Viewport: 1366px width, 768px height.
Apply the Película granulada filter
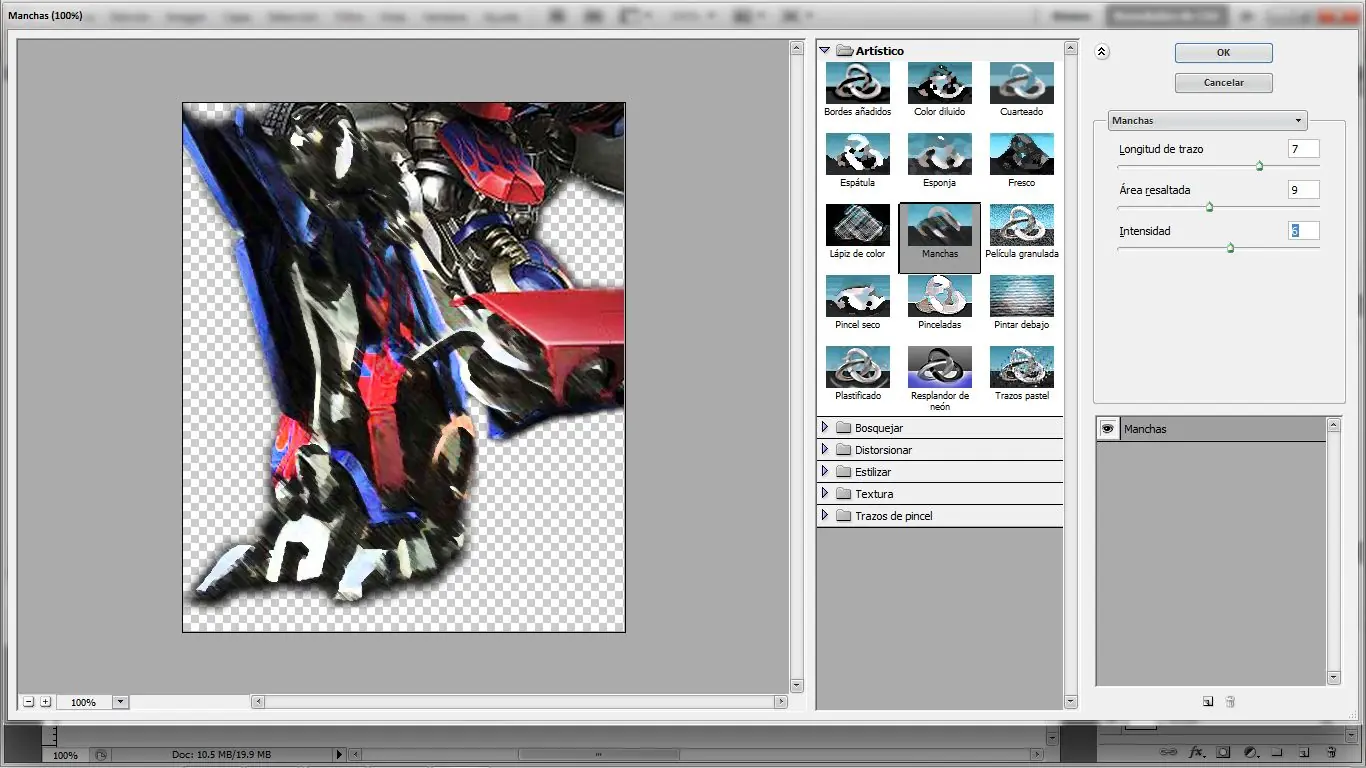pos(1021,225)
